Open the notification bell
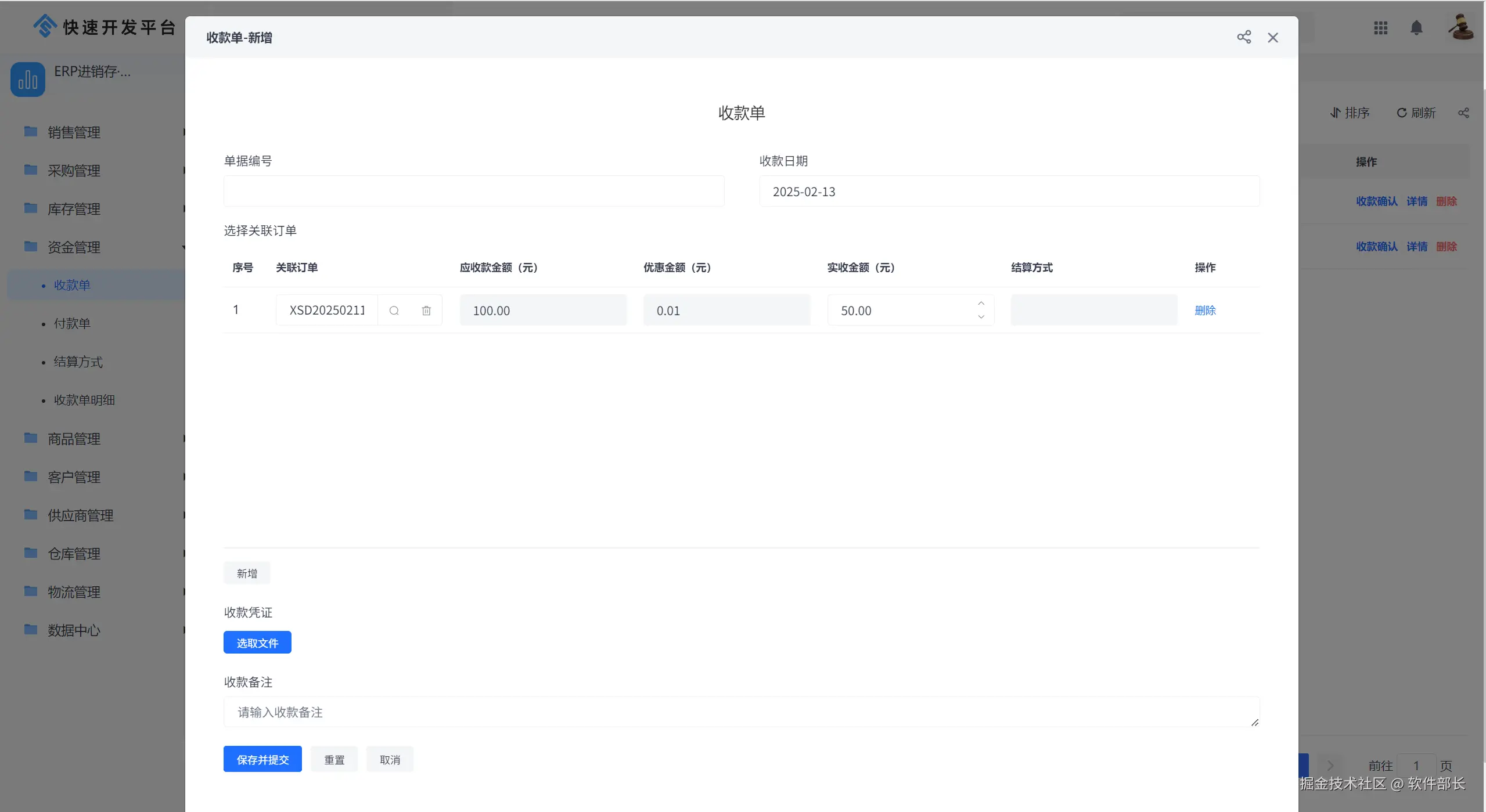This screenshot has width=1486, height=812. pyautogui.click(x=1416, y=28)
